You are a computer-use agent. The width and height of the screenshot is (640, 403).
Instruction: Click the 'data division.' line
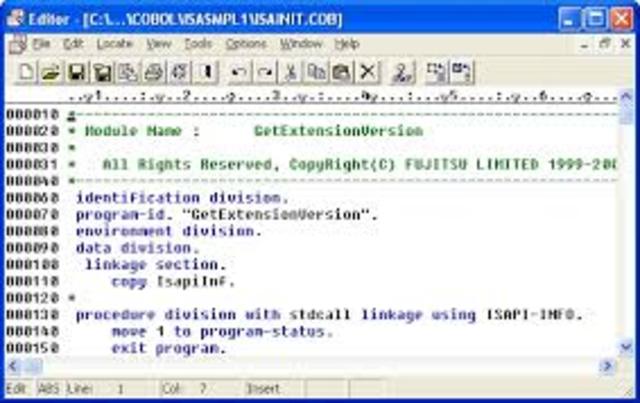138,248
